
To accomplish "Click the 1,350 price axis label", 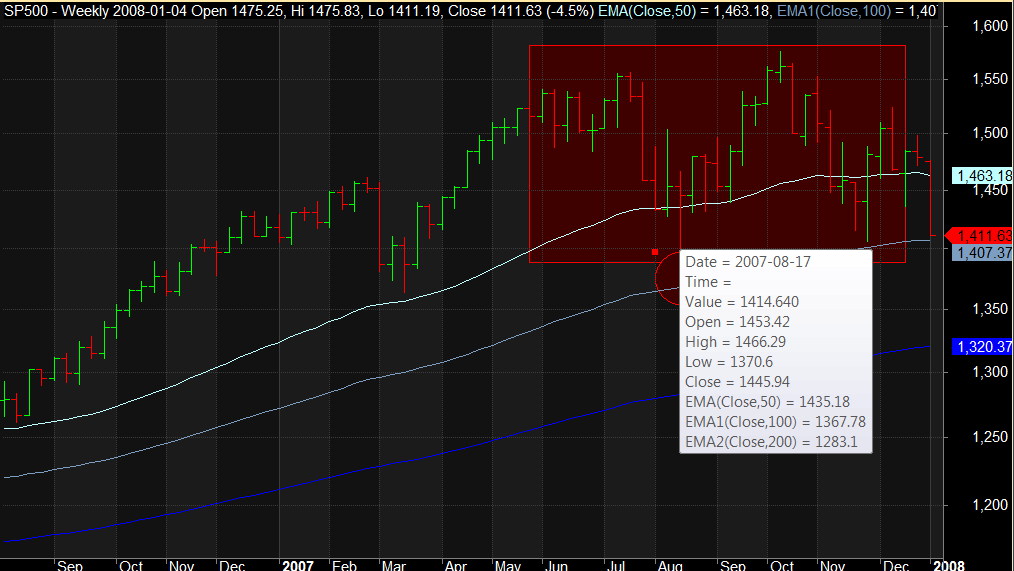I will [991, 309].
